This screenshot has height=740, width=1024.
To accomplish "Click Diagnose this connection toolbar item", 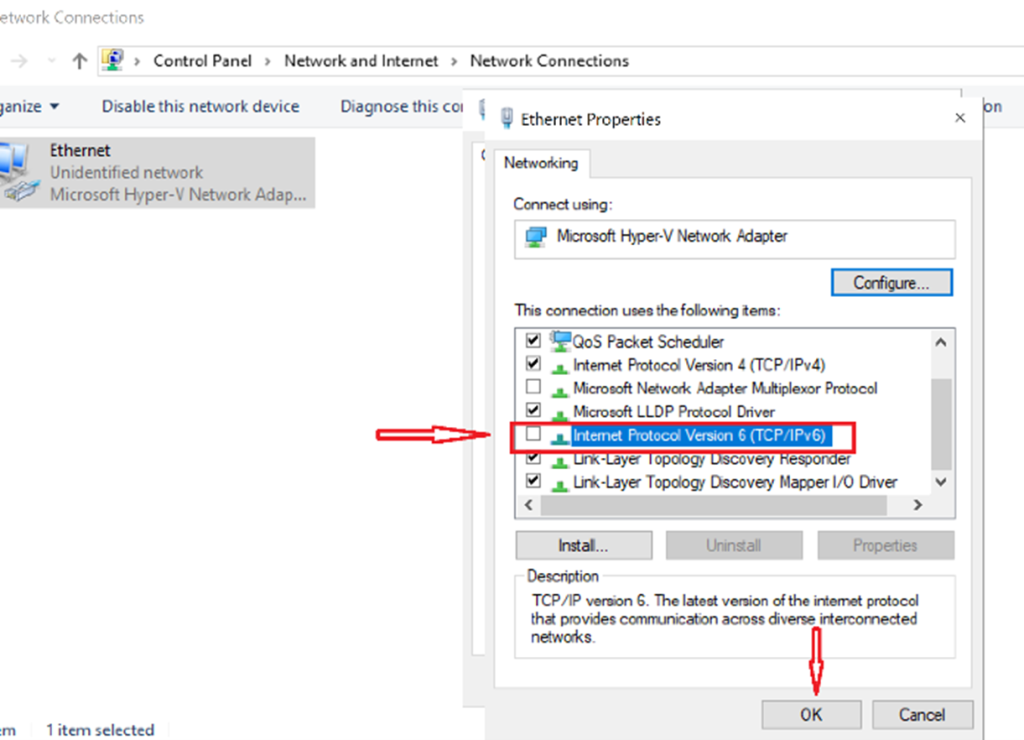I will pyautogui.click(x=402, y=106).
